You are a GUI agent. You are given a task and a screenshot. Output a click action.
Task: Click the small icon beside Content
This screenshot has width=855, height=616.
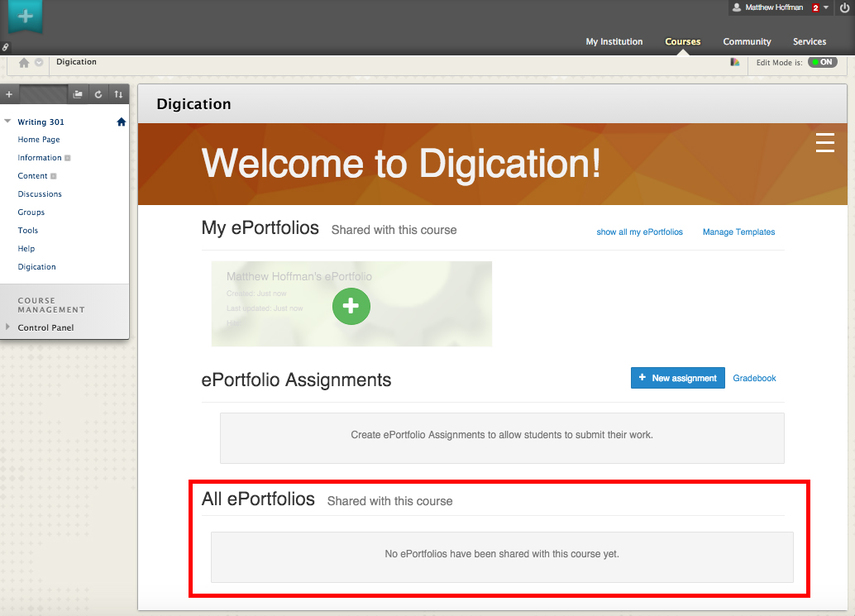(53, 176)
